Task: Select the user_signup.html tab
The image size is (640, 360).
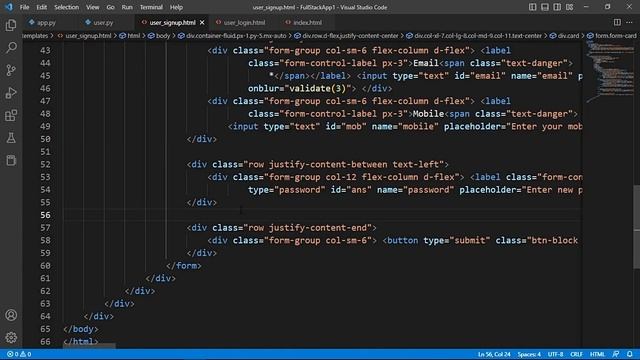Action: (x=172, y=22)
